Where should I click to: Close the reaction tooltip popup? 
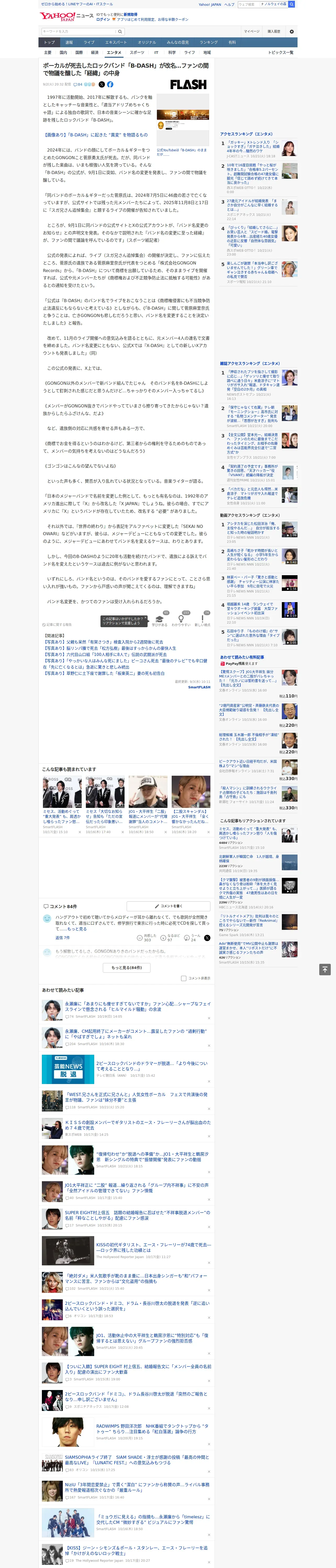click(145, 618)
